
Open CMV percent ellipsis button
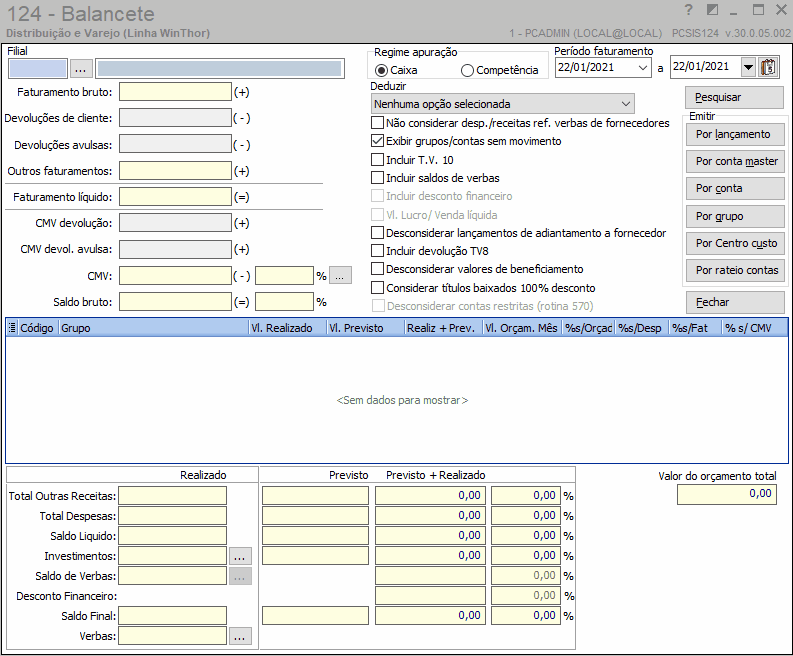pyautogui.click(x=340, y=276)
